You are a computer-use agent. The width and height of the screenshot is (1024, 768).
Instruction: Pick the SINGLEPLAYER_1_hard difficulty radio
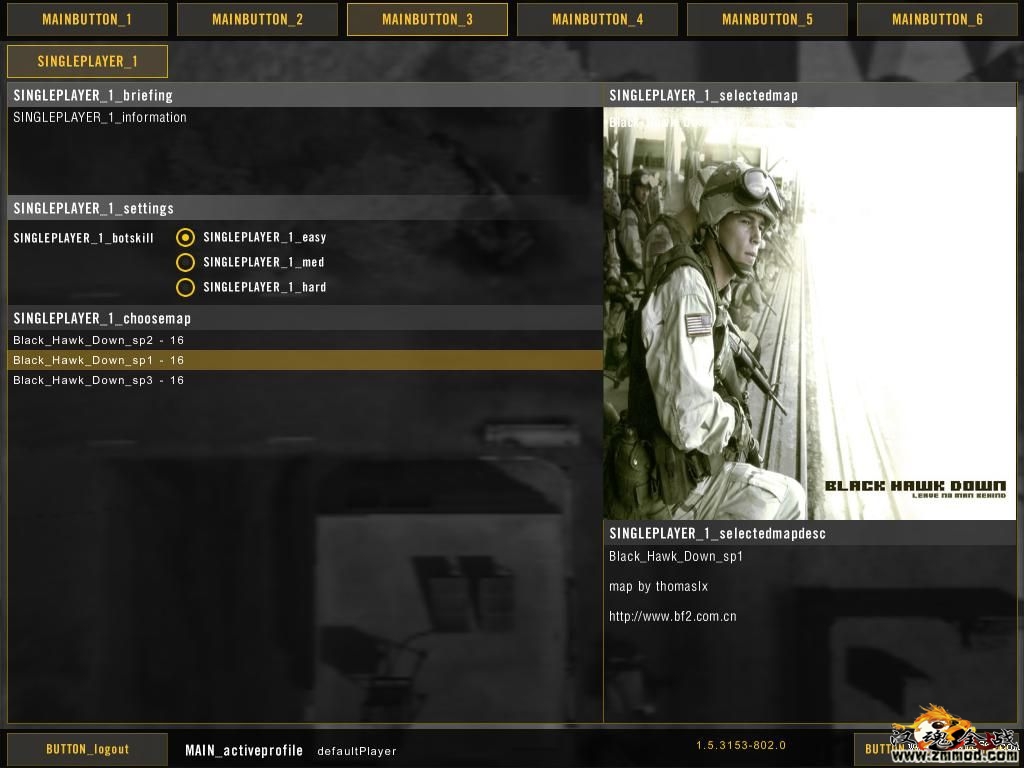click(x=185, y=287)
